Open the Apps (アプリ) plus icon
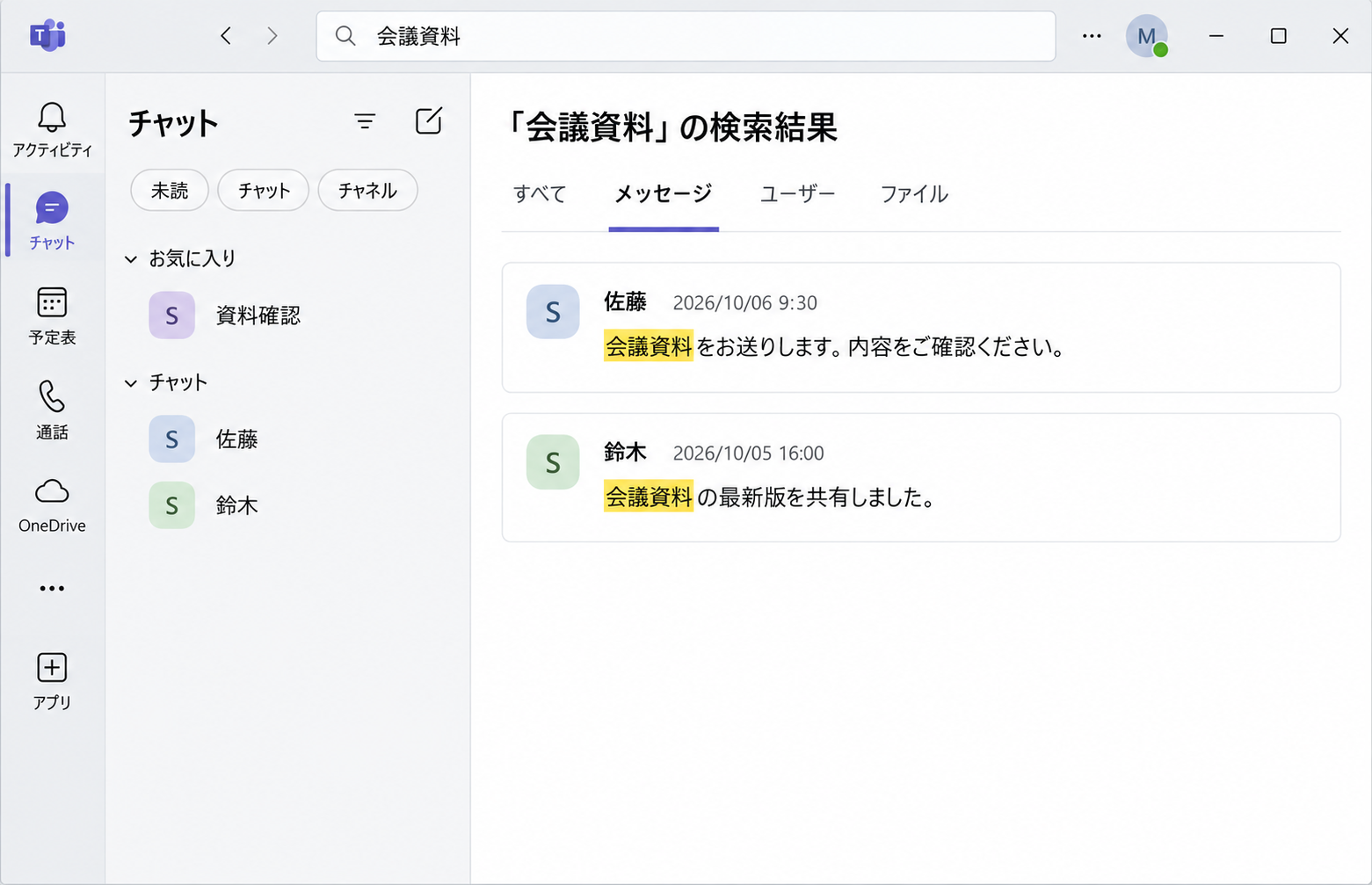The height and width of the screenshot is (885, 1372). [x=52, y=681]
